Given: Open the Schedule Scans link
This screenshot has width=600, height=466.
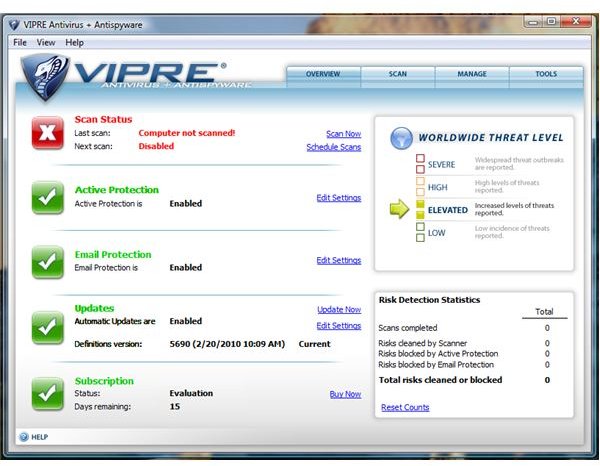Looking at the screenshot, I should click(334, 147).
